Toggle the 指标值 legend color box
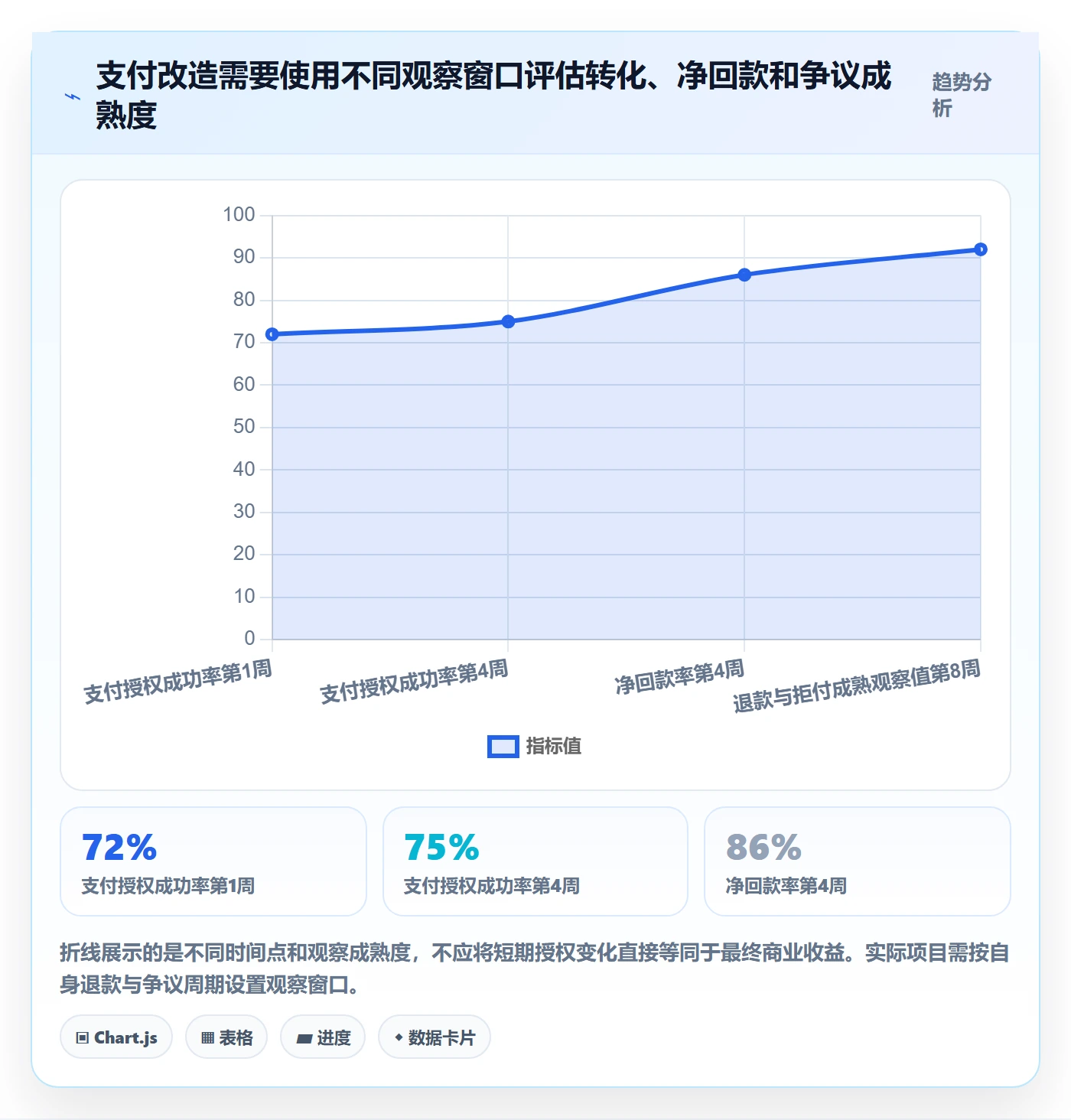The width and height of the screenshot is (1071, 1120). tap(503, 747)
